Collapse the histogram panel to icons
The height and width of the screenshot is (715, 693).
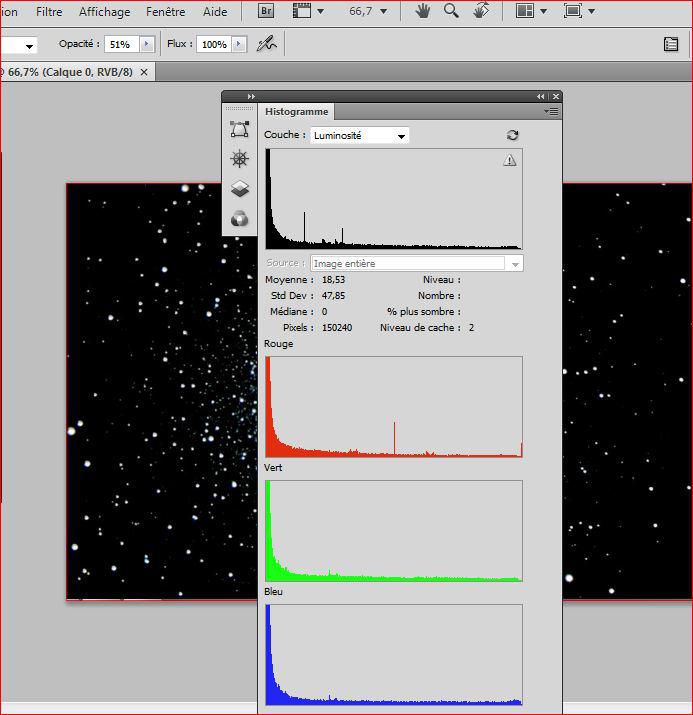click(541, 96)
